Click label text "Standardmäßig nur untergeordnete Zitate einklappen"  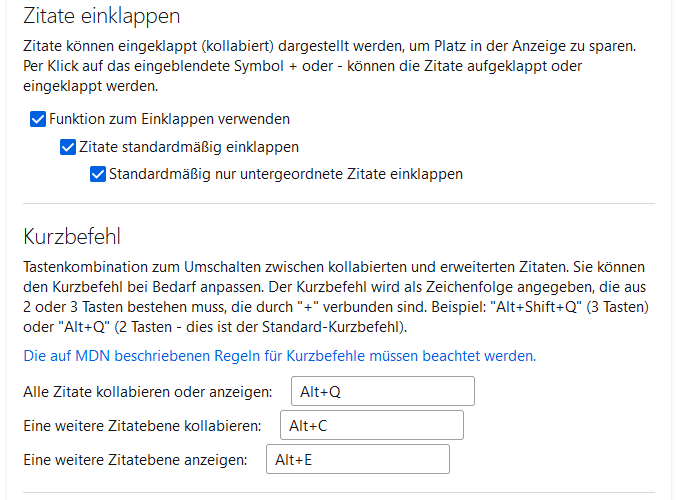pyautogui.click(x=285, y=174)
